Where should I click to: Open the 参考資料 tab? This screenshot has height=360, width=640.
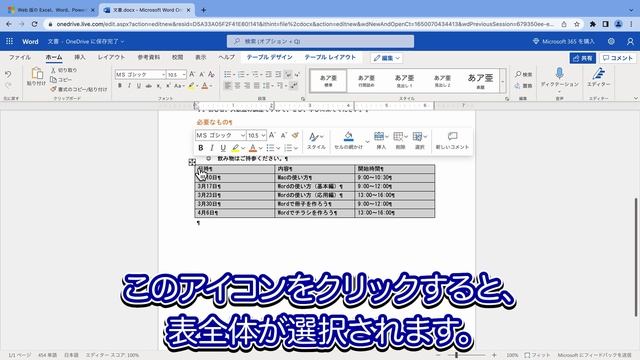click(149, 58)
